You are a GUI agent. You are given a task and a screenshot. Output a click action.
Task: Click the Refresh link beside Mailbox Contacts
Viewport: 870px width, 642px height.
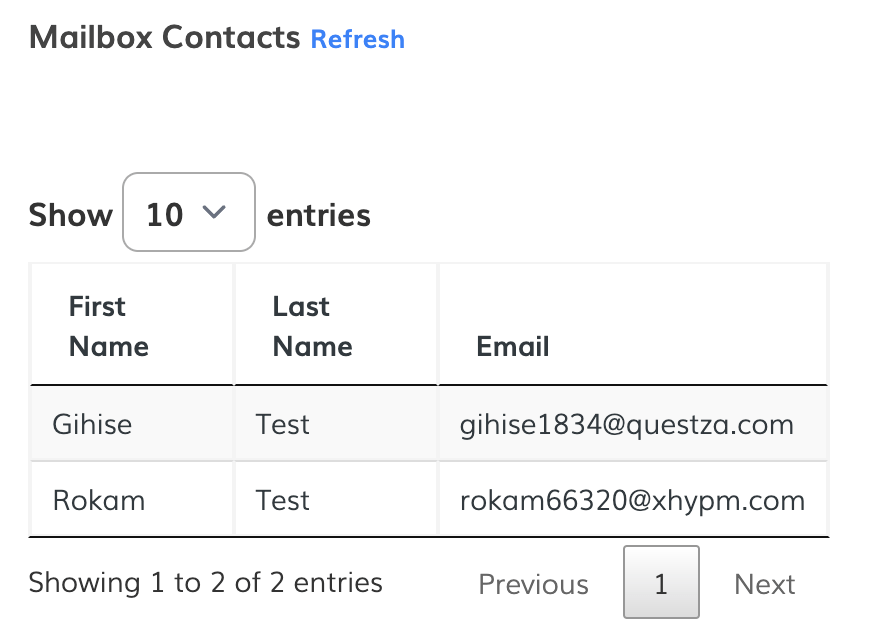[357, 39]
